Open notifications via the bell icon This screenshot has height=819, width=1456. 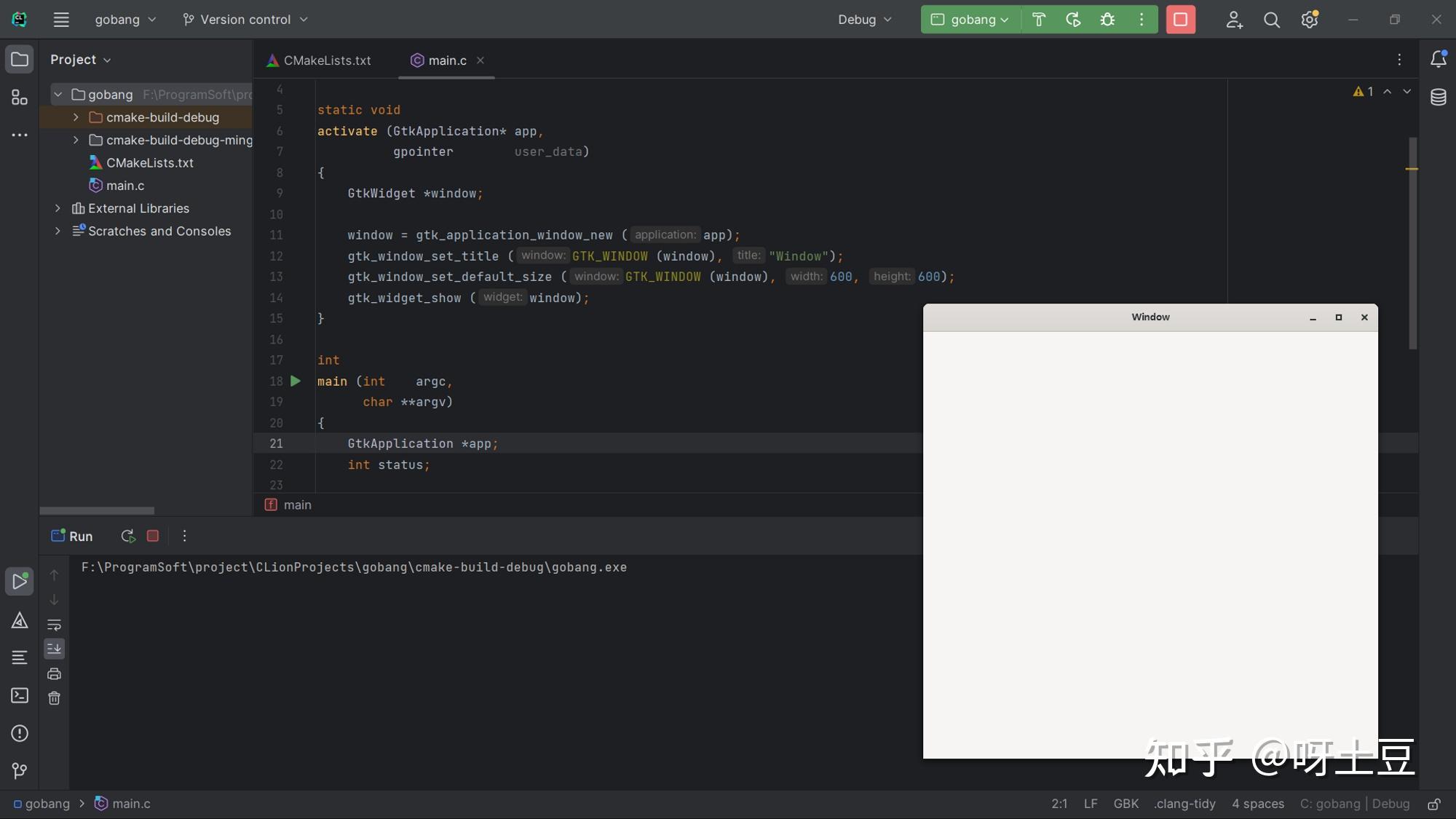(x=1439, y=60)
